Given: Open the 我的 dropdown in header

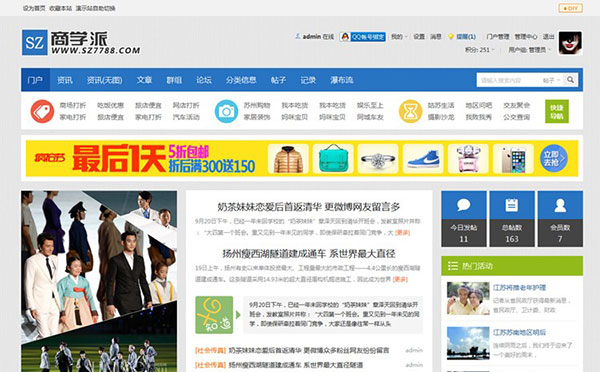Looking at the screenshot, I should [x=399, y=37].
